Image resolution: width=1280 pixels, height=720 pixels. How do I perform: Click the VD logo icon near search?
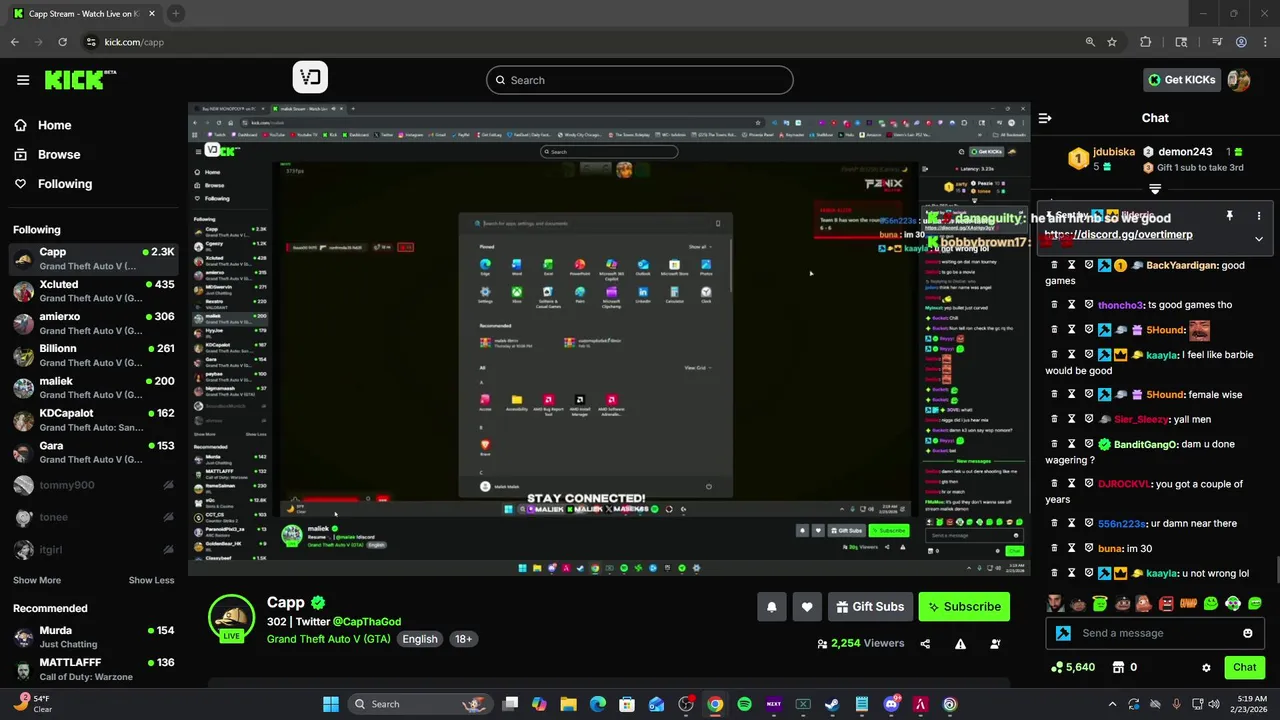pos(310,78)
